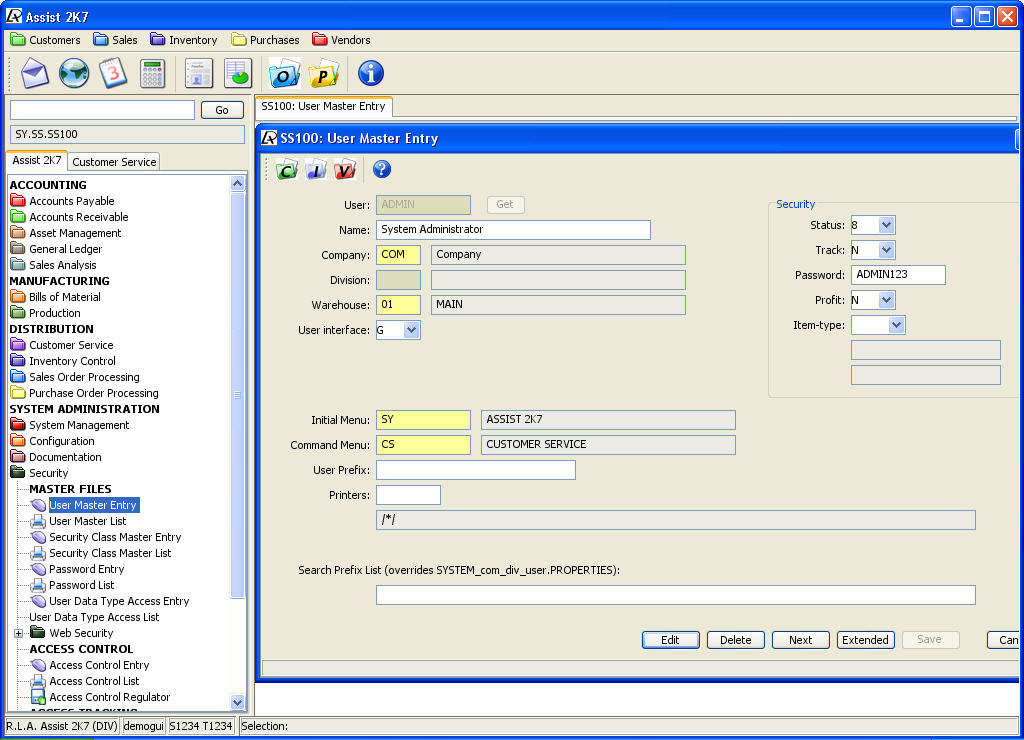Select SS100: User Master Entry tab
1024x740 pixels.
pyautogui.click(x=323, y=106)
